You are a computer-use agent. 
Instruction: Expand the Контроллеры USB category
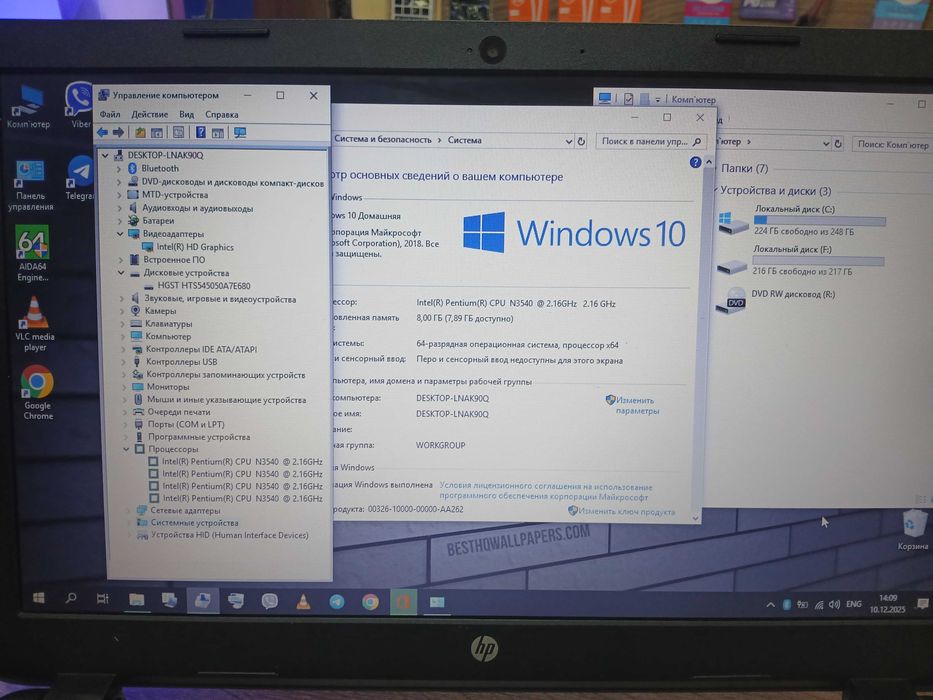[x=123, y=362]
